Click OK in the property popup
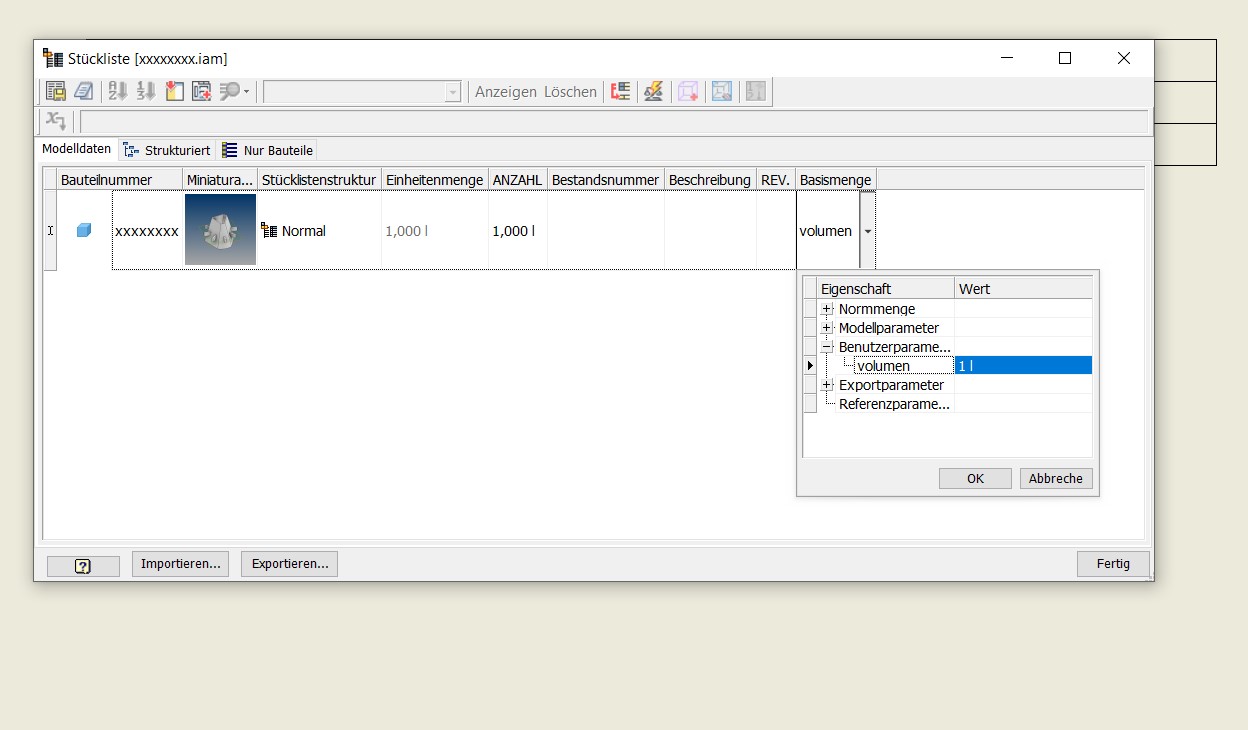The image size is (1248, 730). pos(975,479)
